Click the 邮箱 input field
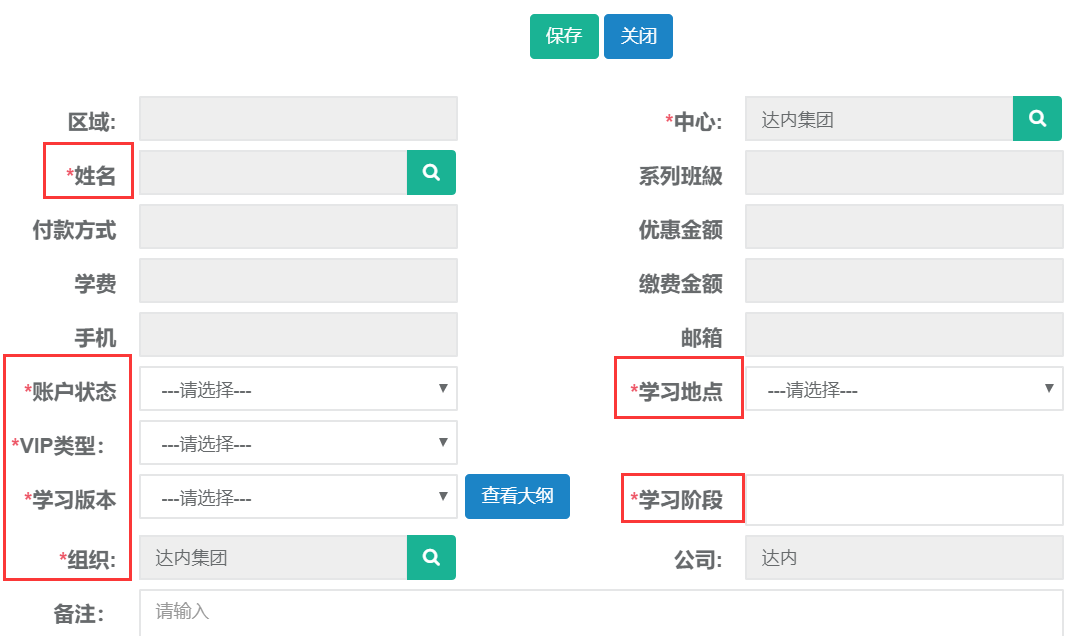 [x=903, y=335]
